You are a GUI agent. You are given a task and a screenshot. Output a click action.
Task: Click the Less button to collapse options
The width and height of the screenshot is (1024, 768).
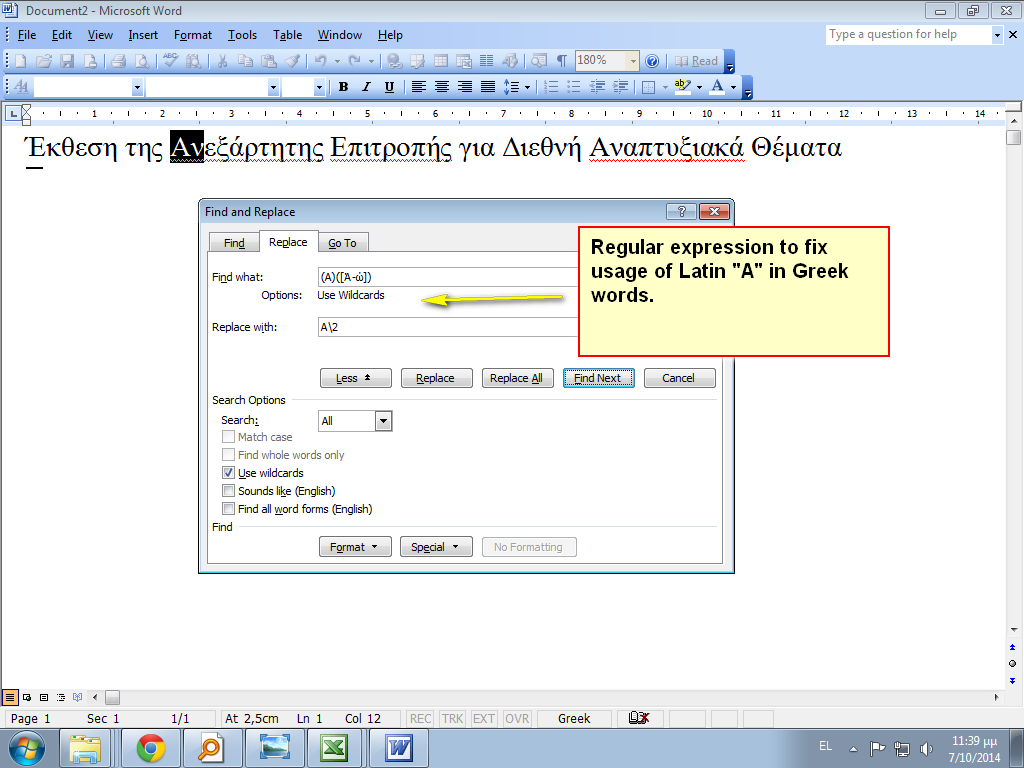tap(355, 378)
